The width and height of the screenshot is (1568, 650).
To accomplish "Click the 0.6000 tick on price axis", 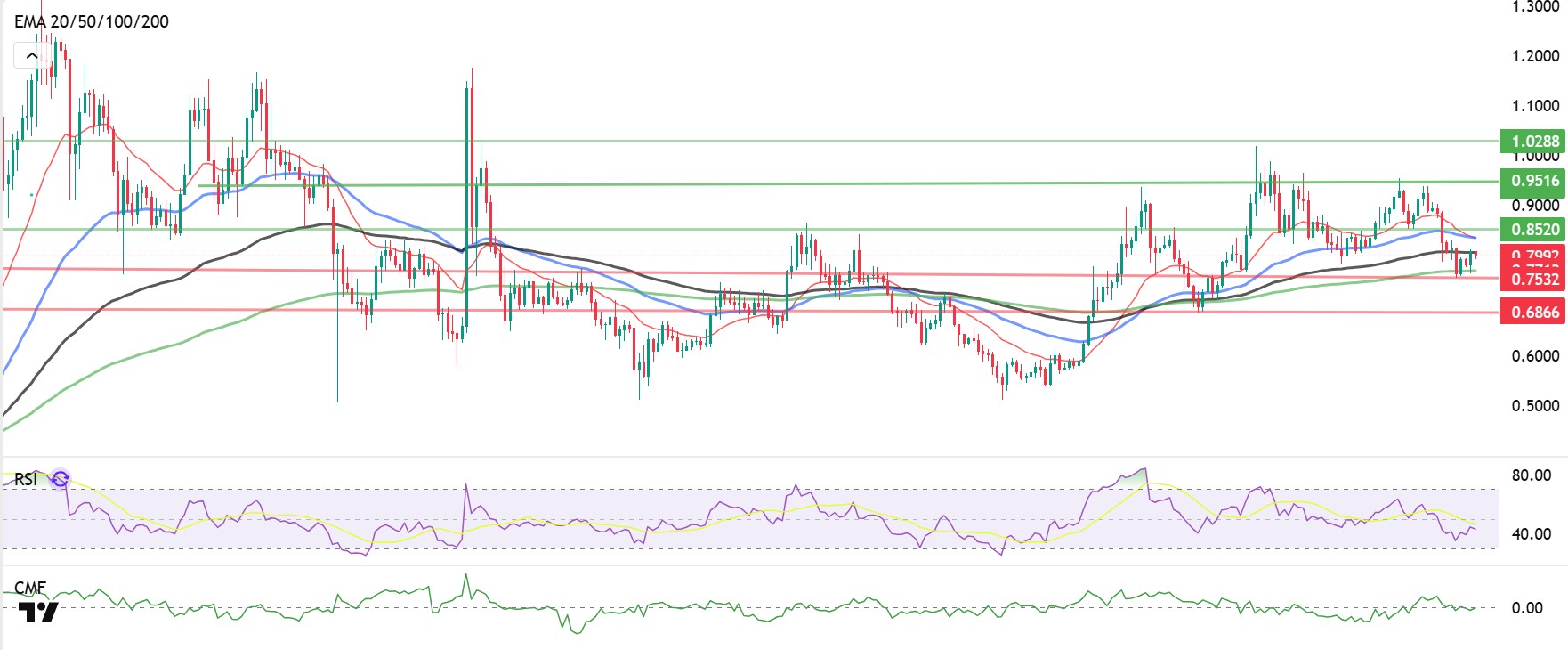I will coord(1535,355).
